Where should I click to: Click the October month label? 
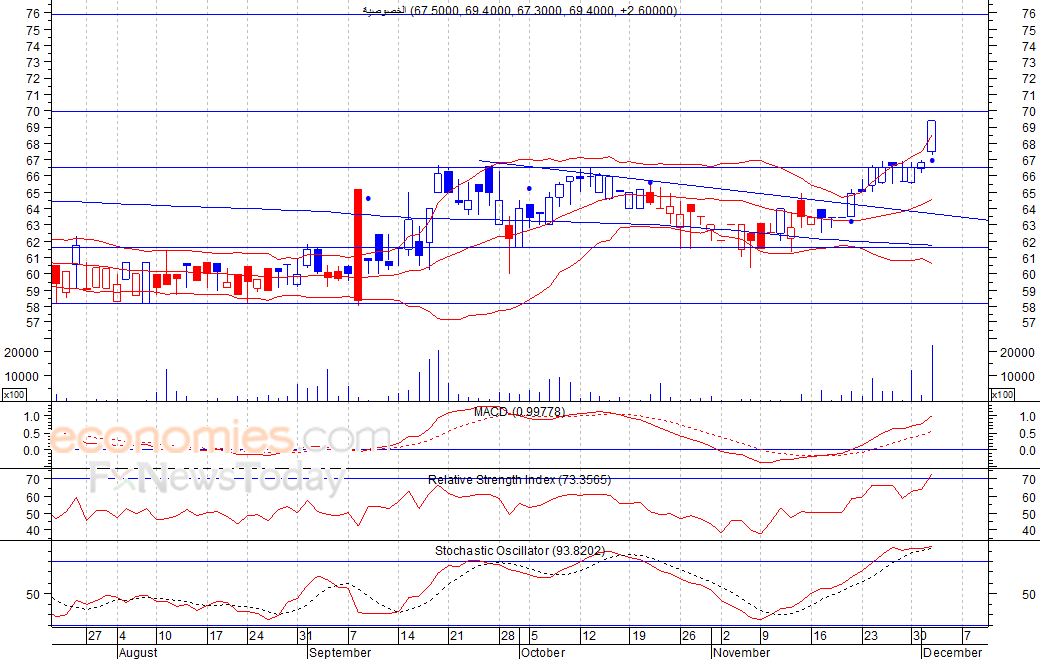click(x=543, y=652)
